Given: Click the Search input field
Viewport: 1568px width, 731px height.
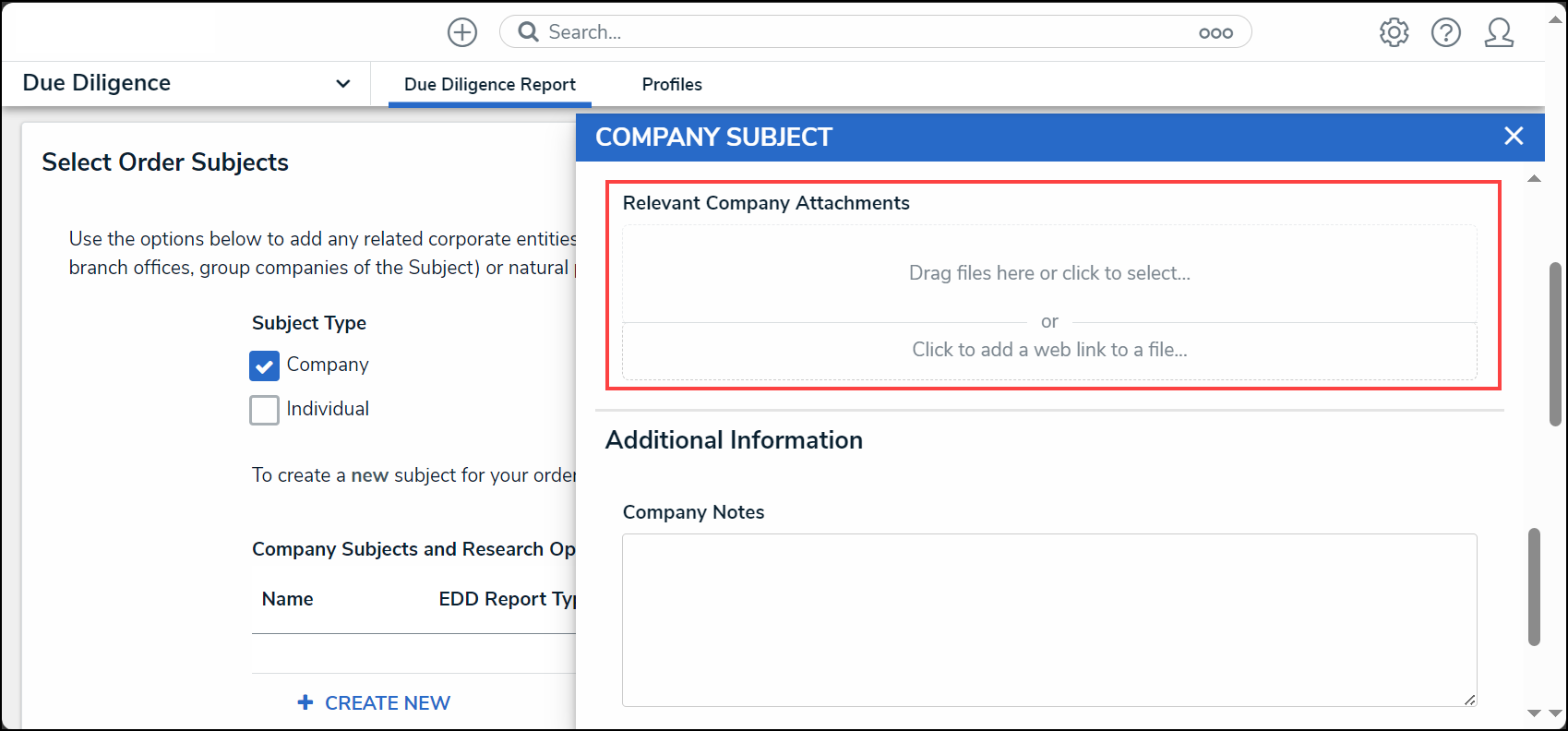Looking at the screenshot, I should [x=874, y=32].
